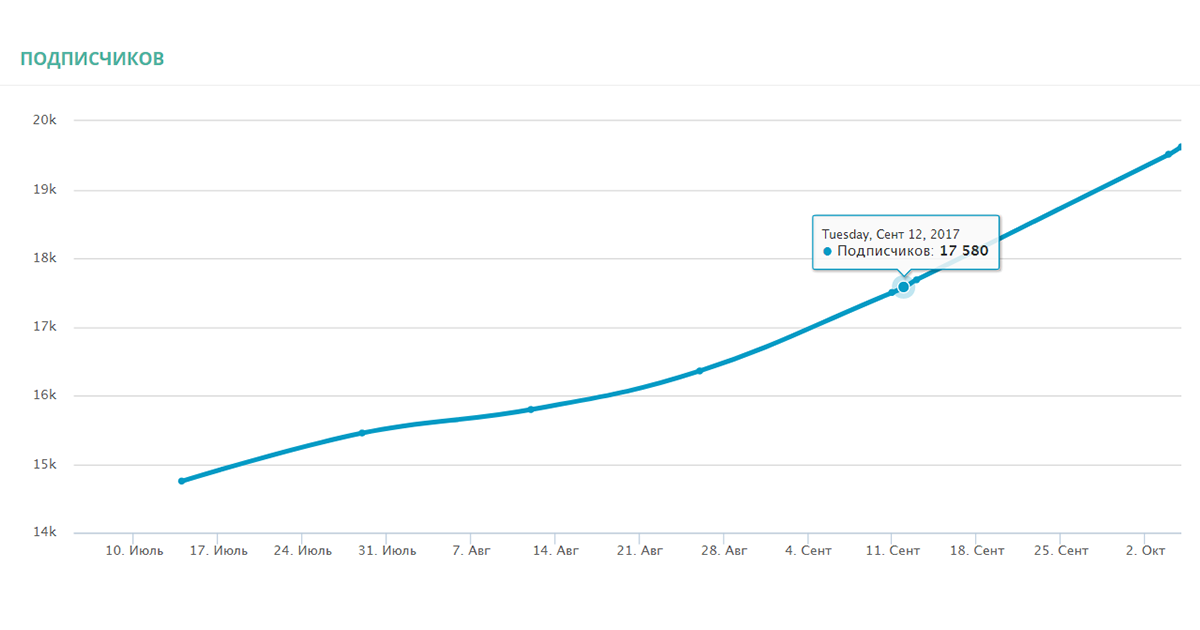Click the 21. Авг x-axis label

pyautogui.click(x=639, y=551)
